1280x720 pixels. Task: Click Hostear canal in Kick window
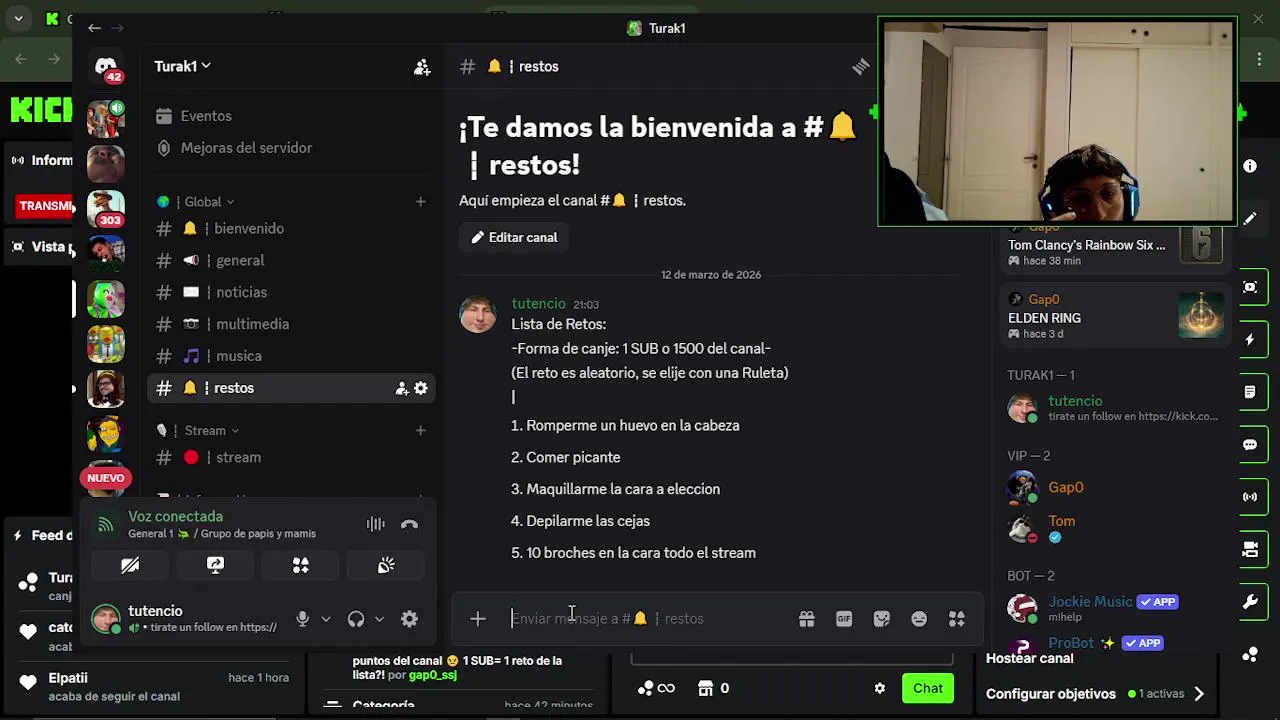[x=1029, y=659]
